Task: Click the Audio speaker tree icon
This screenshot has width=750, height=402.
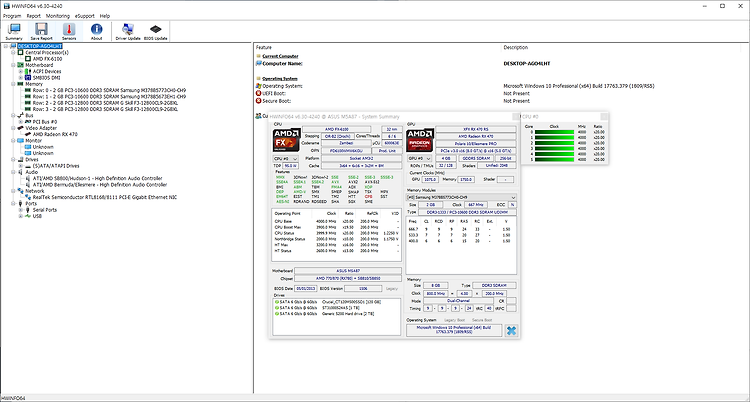Action: coord(21,172)
